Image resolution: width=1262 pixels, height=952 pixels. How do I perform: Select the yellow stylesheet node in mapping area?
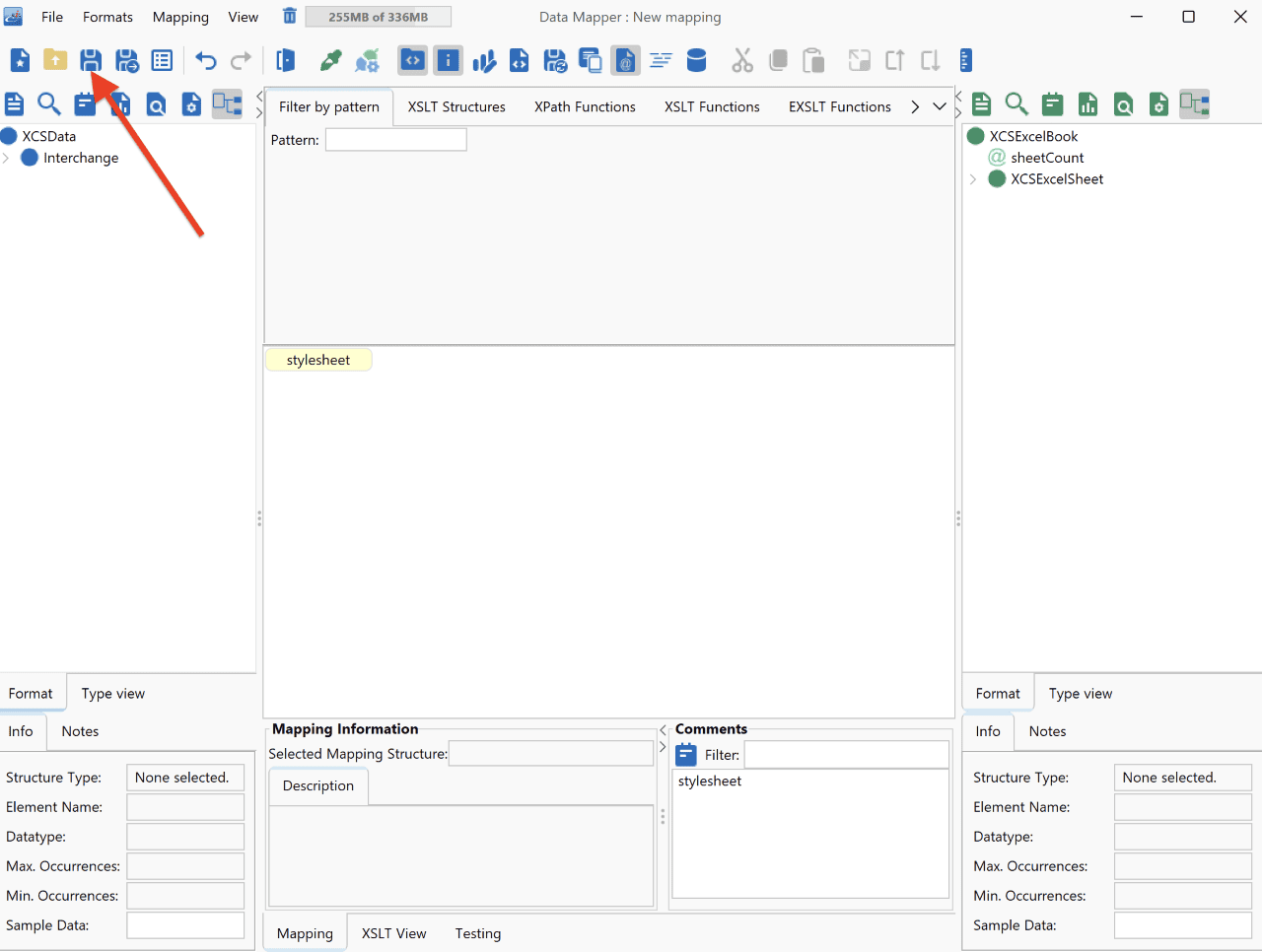(318, 360)
